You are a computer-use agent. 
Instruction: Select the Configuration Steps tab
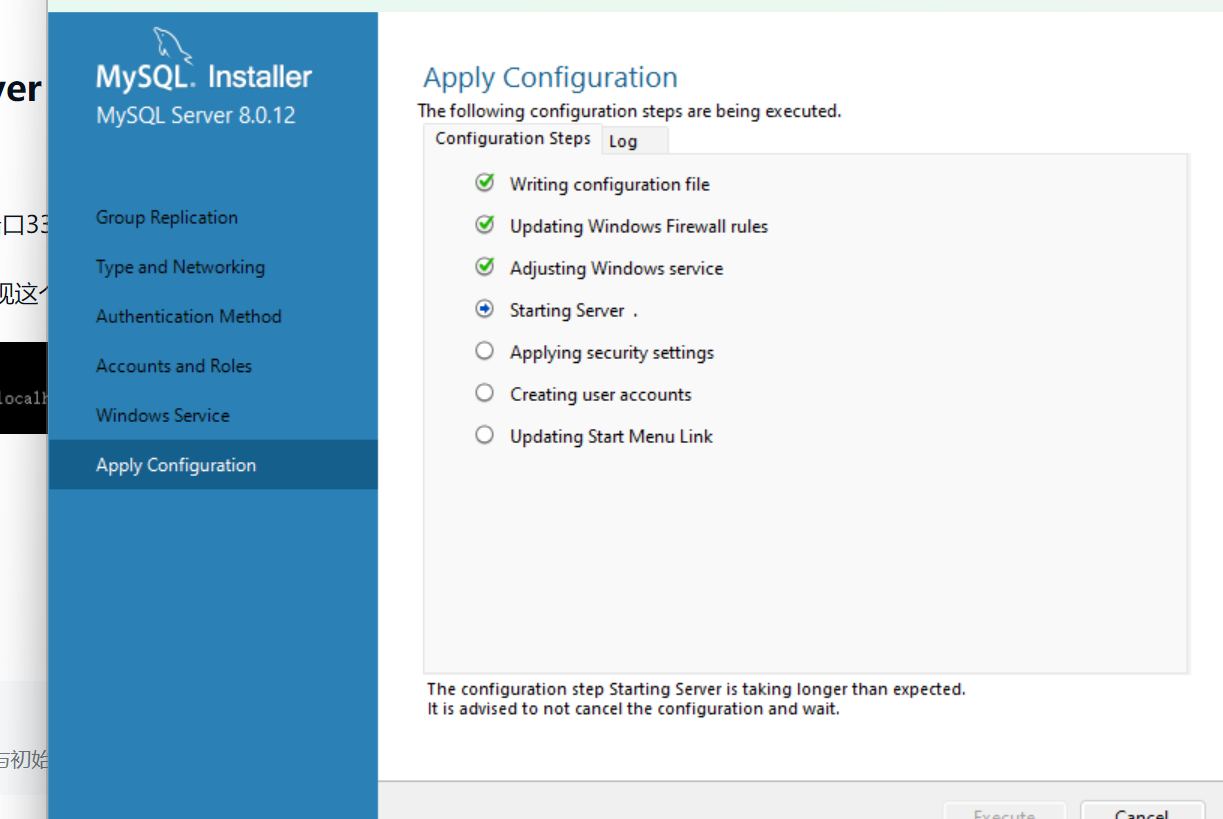pyautogui.click(x=513, y=139)
